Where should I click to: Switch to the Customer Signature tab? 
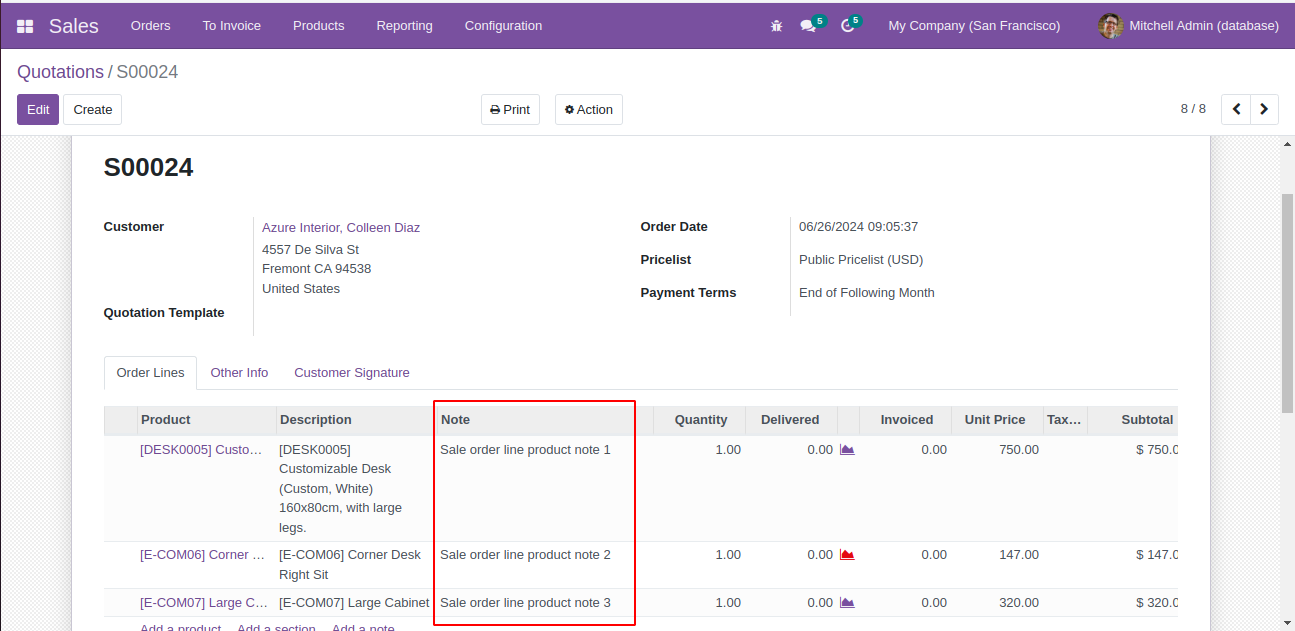click(351, 373)
